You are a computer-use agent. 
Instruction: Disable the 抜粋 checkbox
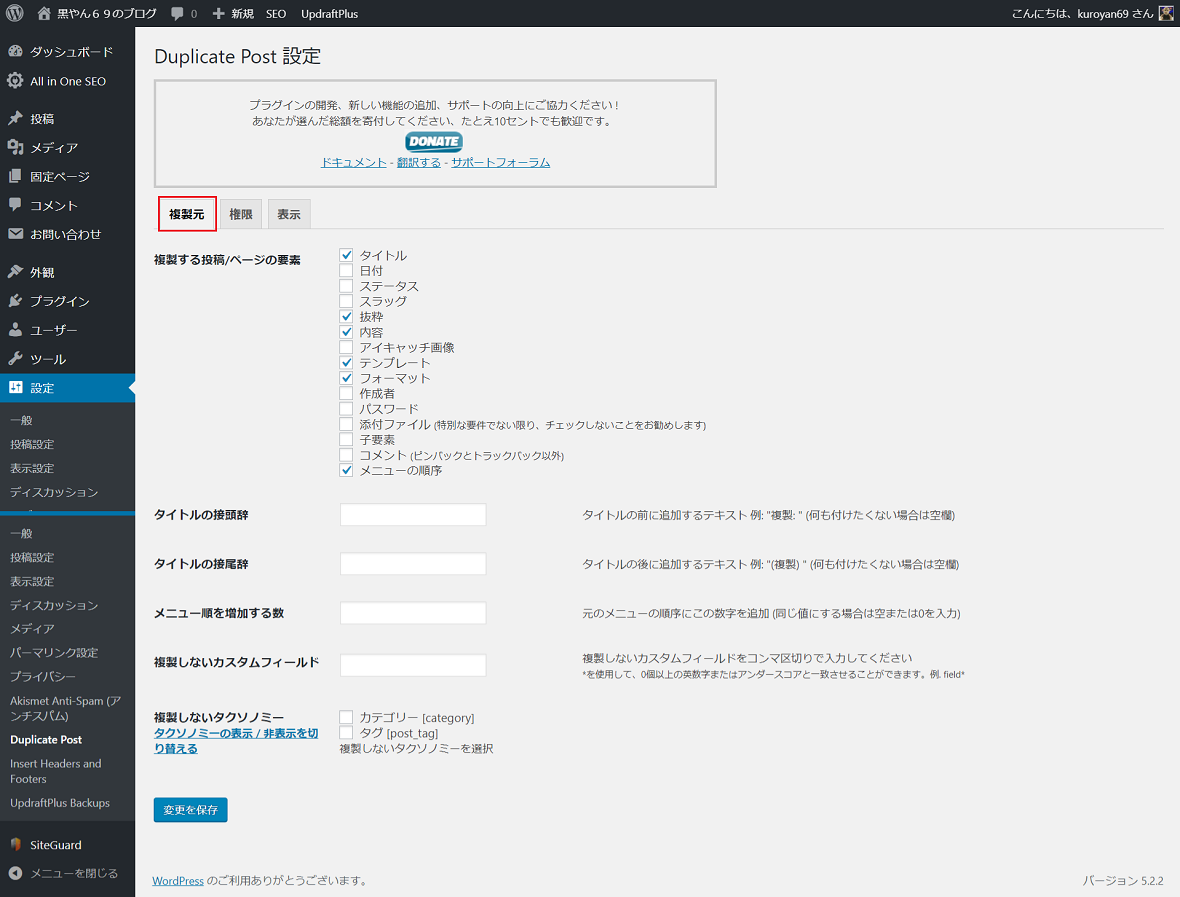[x=346, y=317]
